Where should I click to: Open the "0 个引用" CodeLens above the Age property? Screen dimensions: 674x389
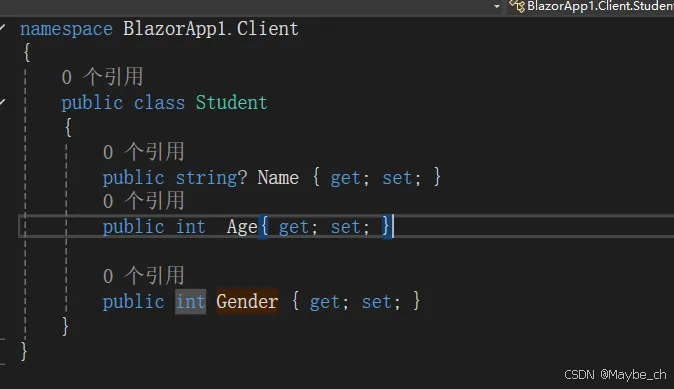click(x=144, y=201)
